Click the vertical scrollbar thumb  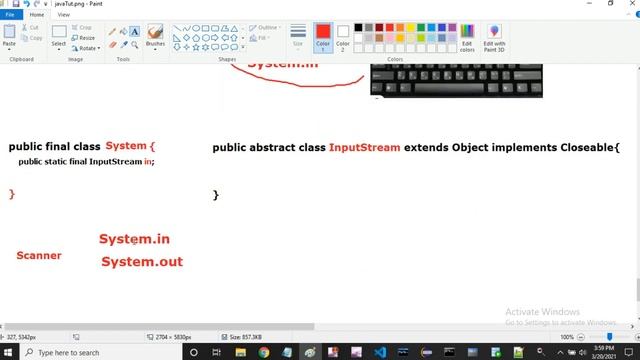pos(638,289)
